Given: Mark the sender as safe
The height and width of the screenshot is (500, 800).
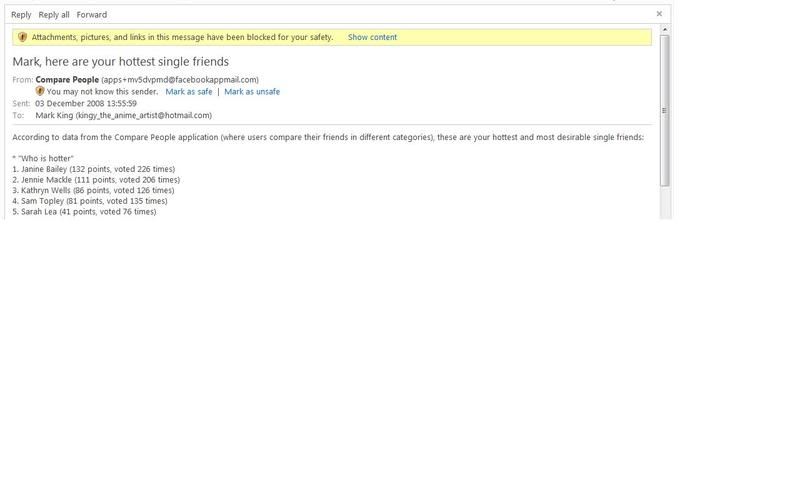Looking at the screenshot, I should (x=189, y=92).
